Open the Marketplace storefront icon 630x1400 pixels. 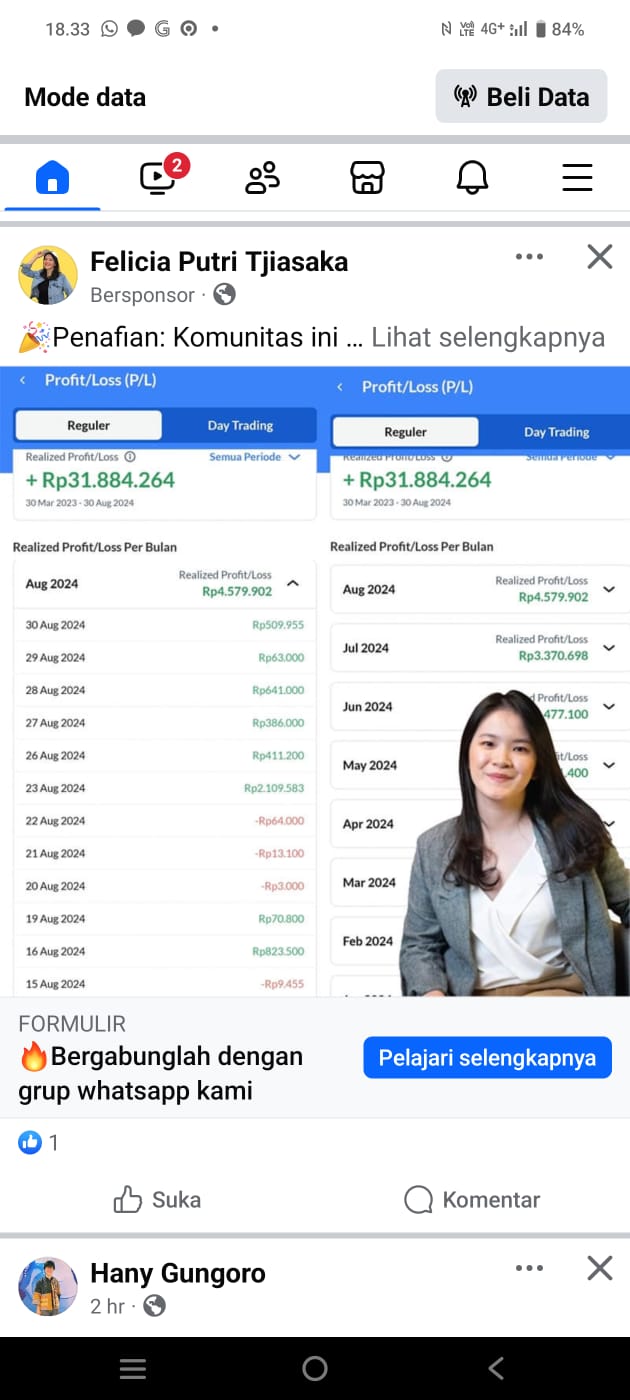367,178
